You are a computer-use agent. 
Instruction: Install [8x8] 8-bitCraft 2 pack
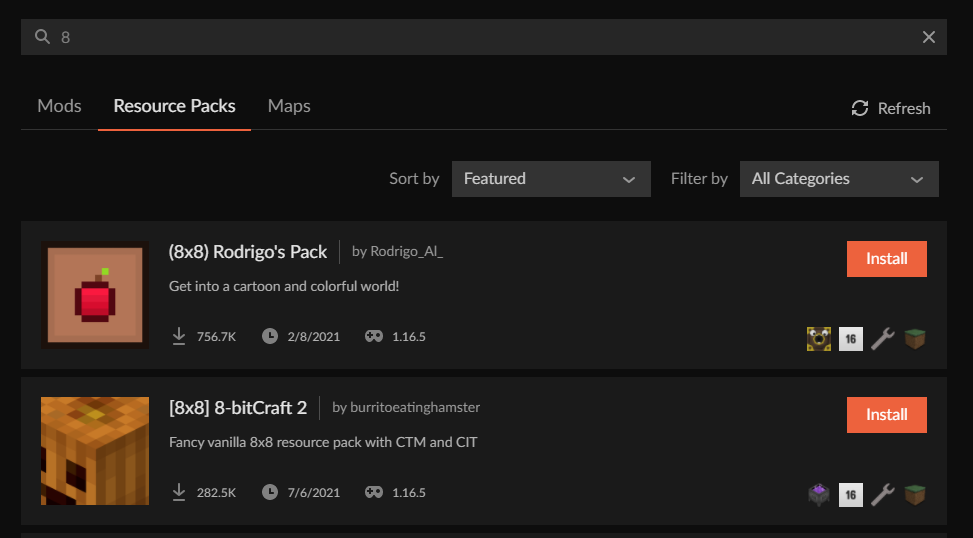887,415
